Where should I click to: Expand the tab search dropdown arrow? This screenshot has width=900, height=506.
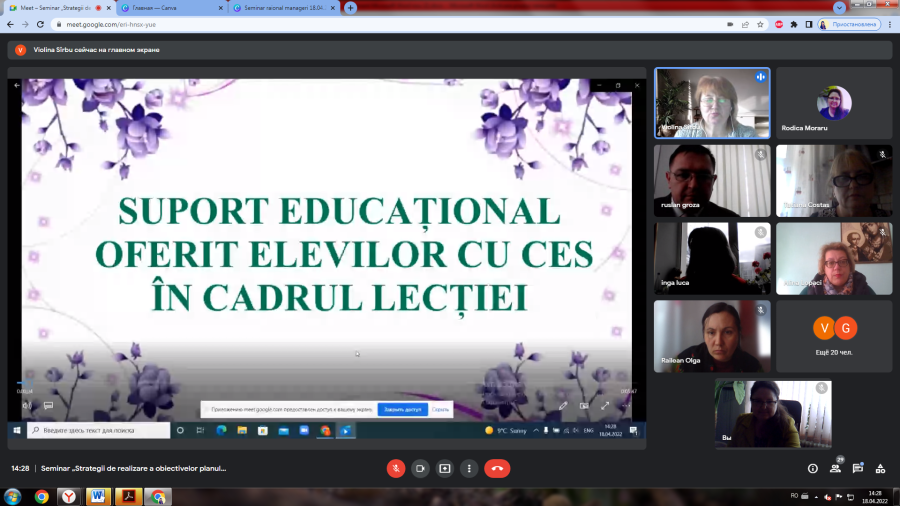pyautogui.click(x=839, y=7)
